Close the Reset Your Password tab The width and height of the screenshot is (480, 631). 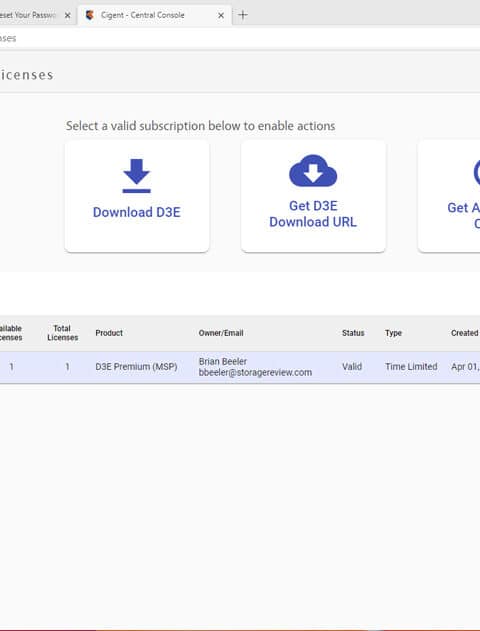(68, 15)
